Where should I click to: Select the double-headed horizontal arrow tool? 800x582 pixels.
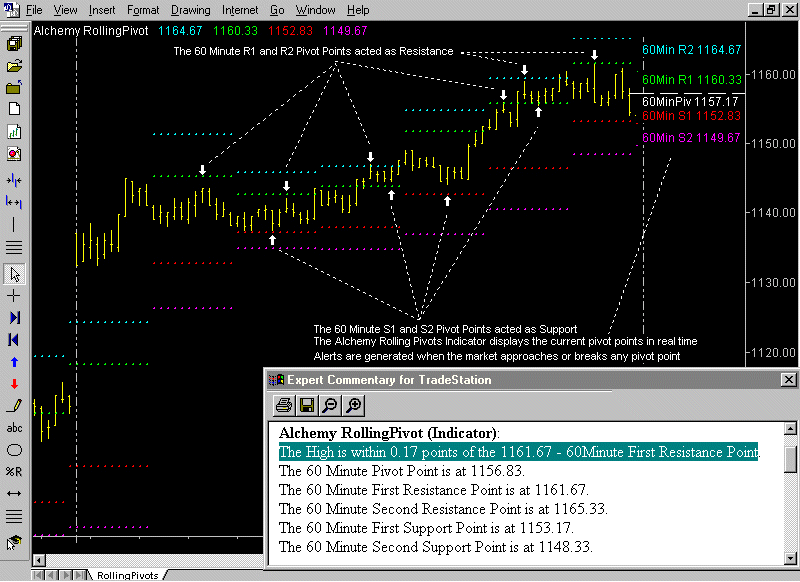[14, 494]
